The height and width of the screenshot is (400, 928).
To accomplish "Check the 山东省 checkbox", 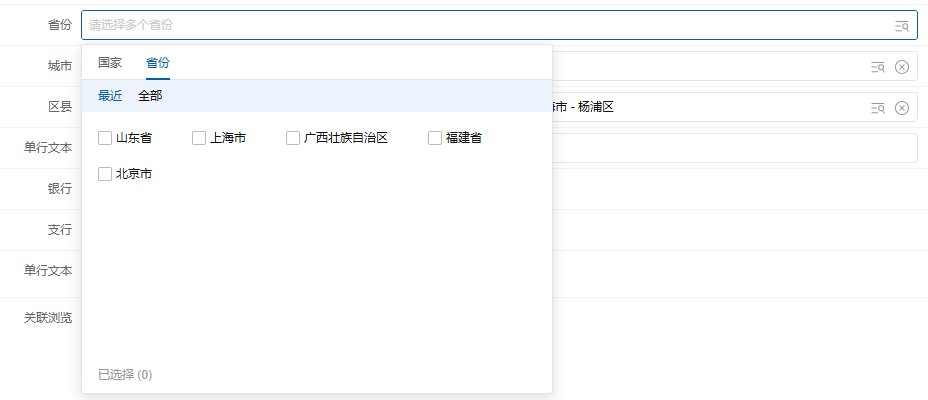I will [x=105, y=138].
